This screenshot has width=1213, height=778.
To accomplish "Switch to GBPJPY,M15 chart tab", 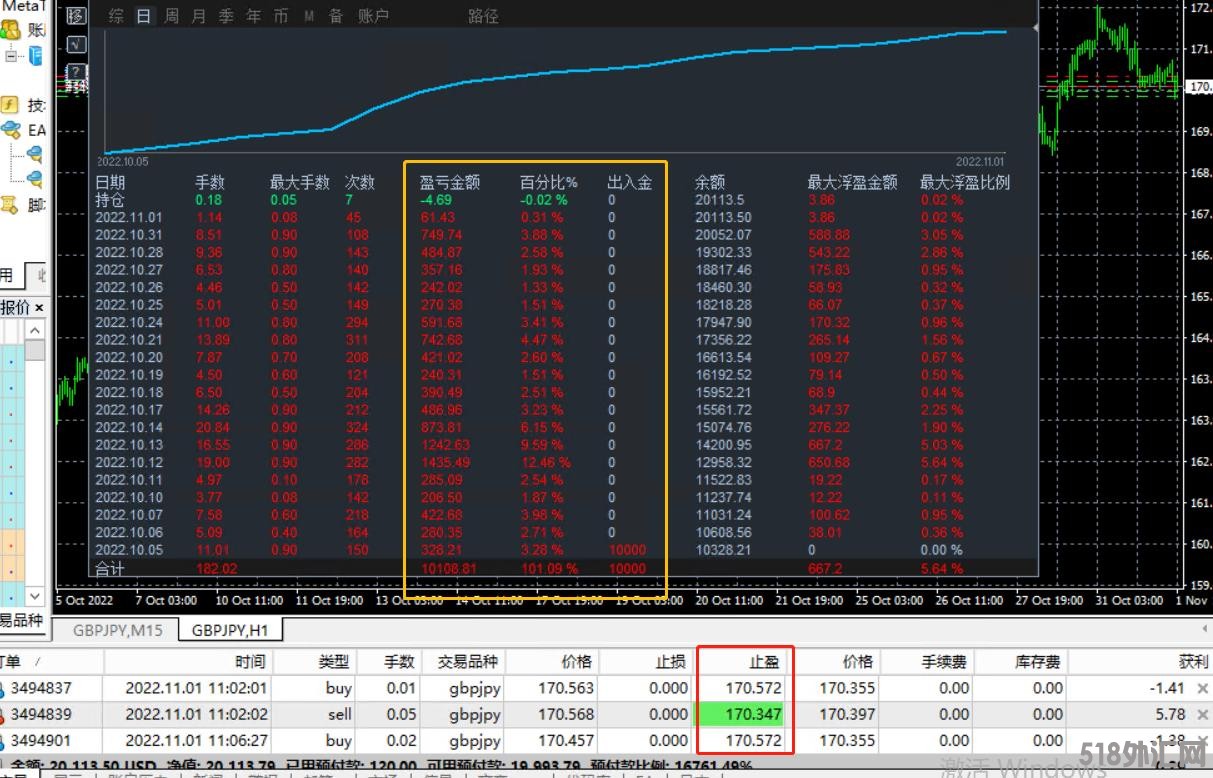I will [115, 630].
